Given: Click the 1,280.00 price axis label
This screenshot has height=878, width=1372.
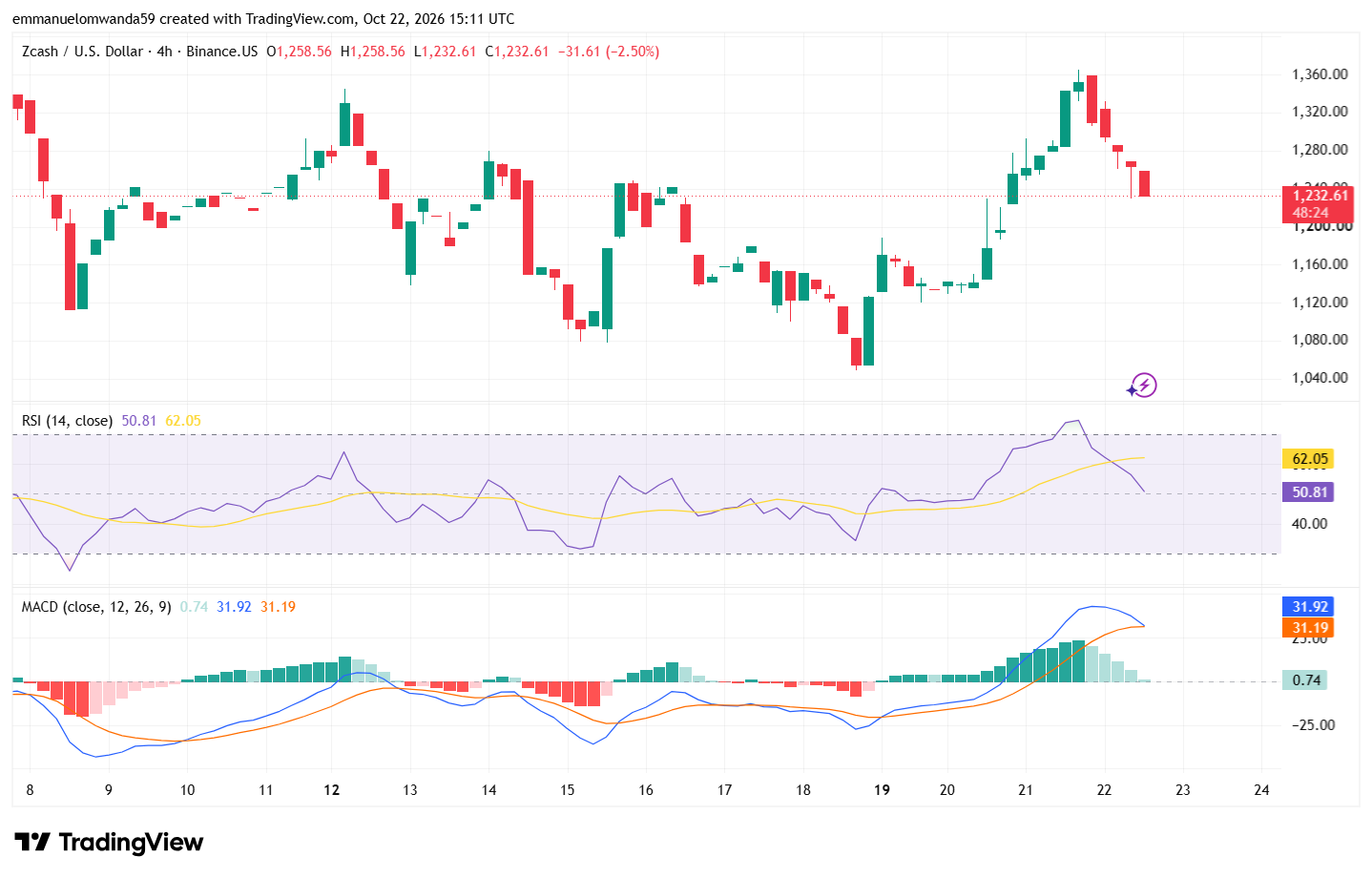Looking at the screenshot, I should pyautogui.click(x=1320, y=150).
